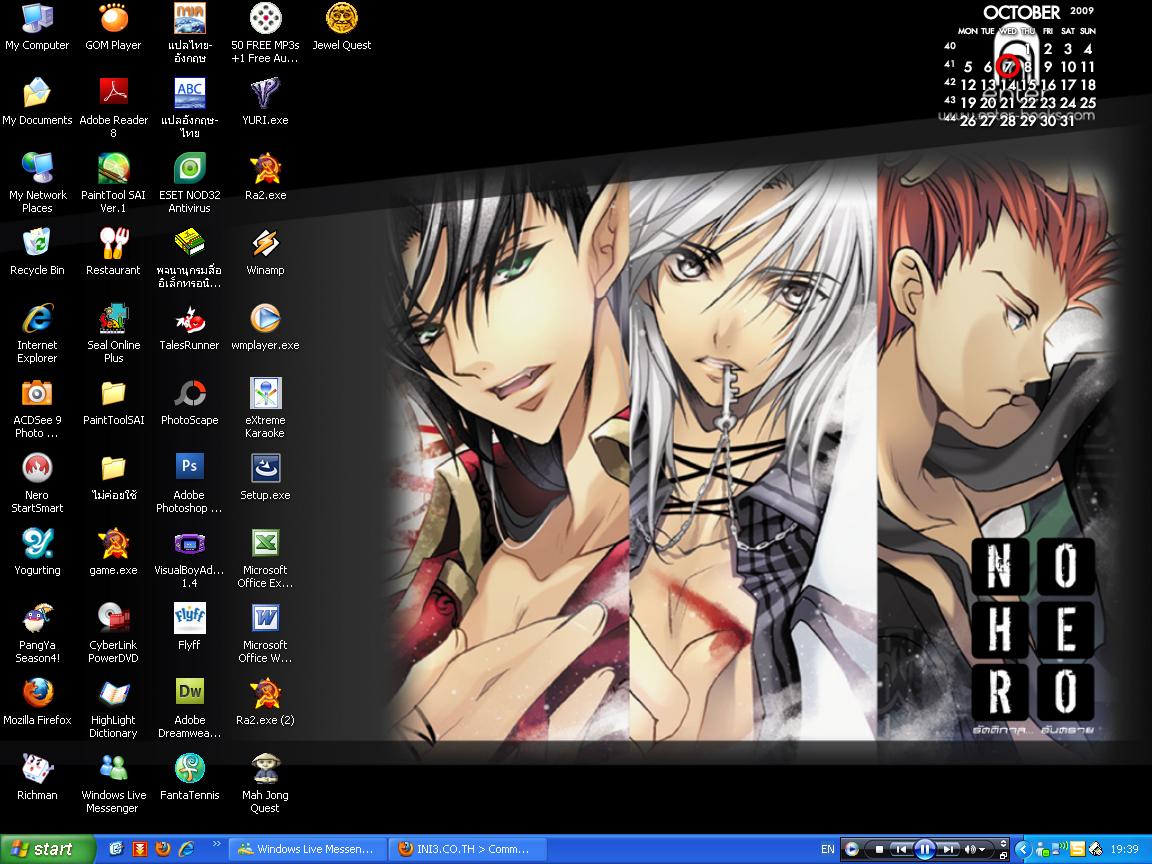Skip to next track in taskbar player
Screen dimensions: 1152x864
(948, 849)
